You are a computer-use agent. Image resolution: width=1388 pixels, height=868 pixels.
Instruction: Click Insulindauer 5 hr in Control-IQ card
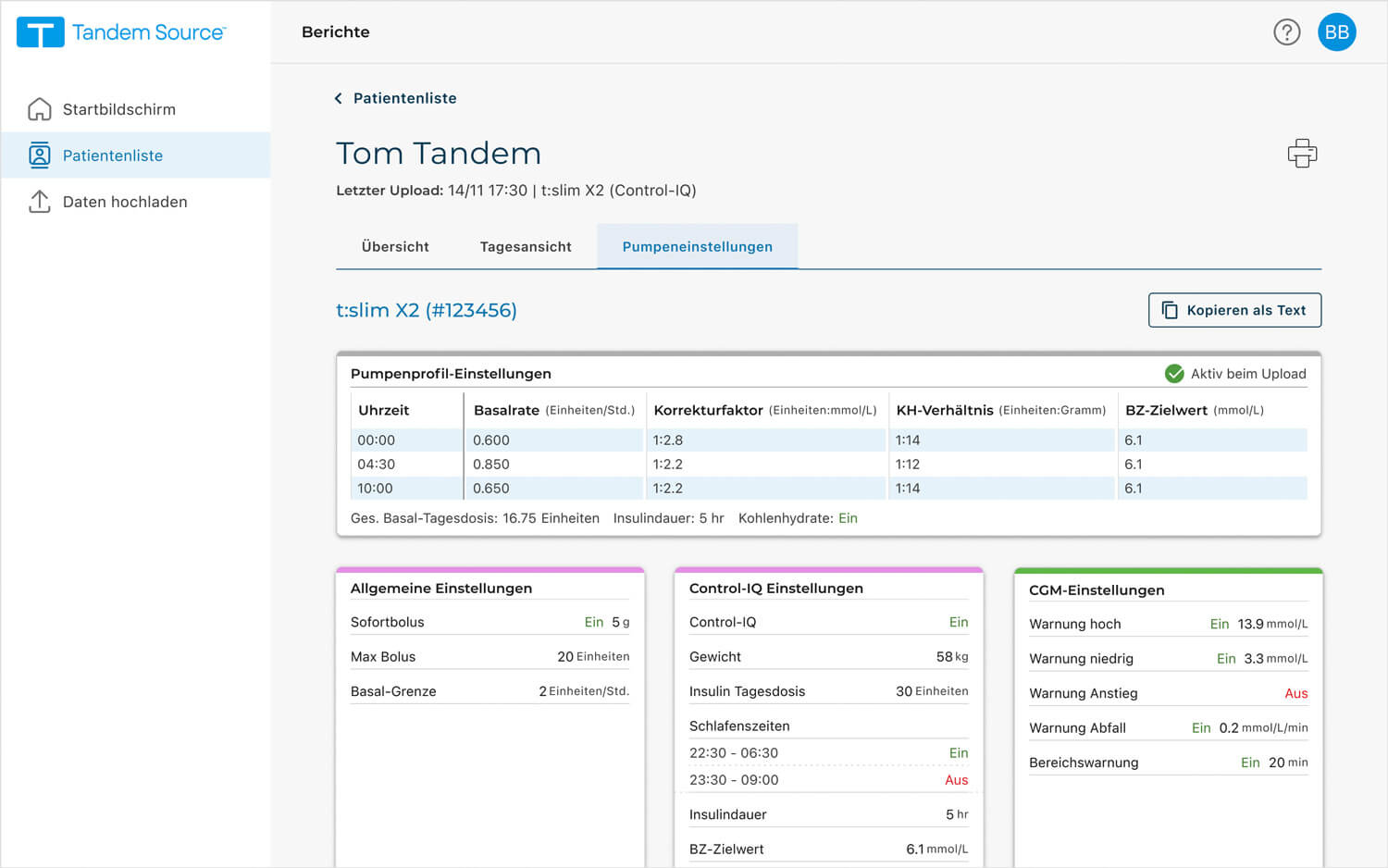pyautogui.click(x=957, y=814)
